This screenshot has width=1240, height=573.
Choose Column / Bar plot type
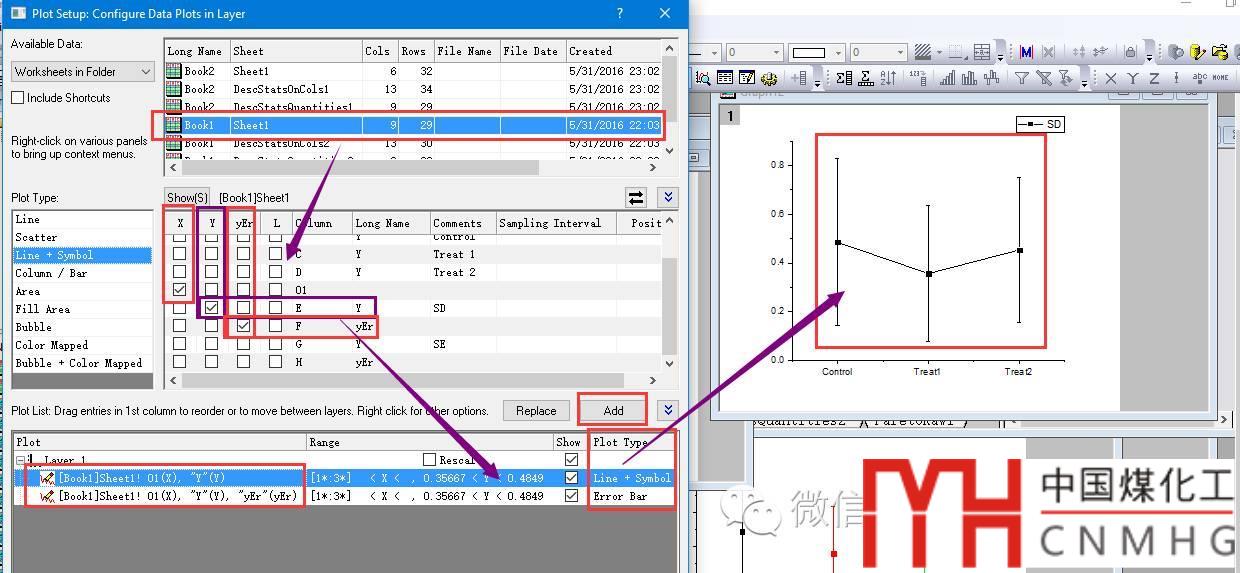click(x=51, y=273)
